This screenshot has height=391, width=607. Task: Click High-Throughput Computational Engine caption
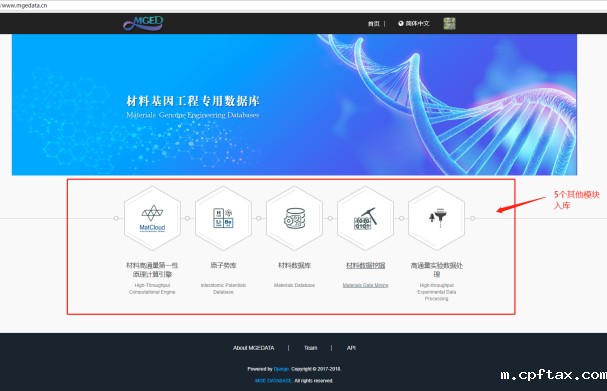coord(152,288)
